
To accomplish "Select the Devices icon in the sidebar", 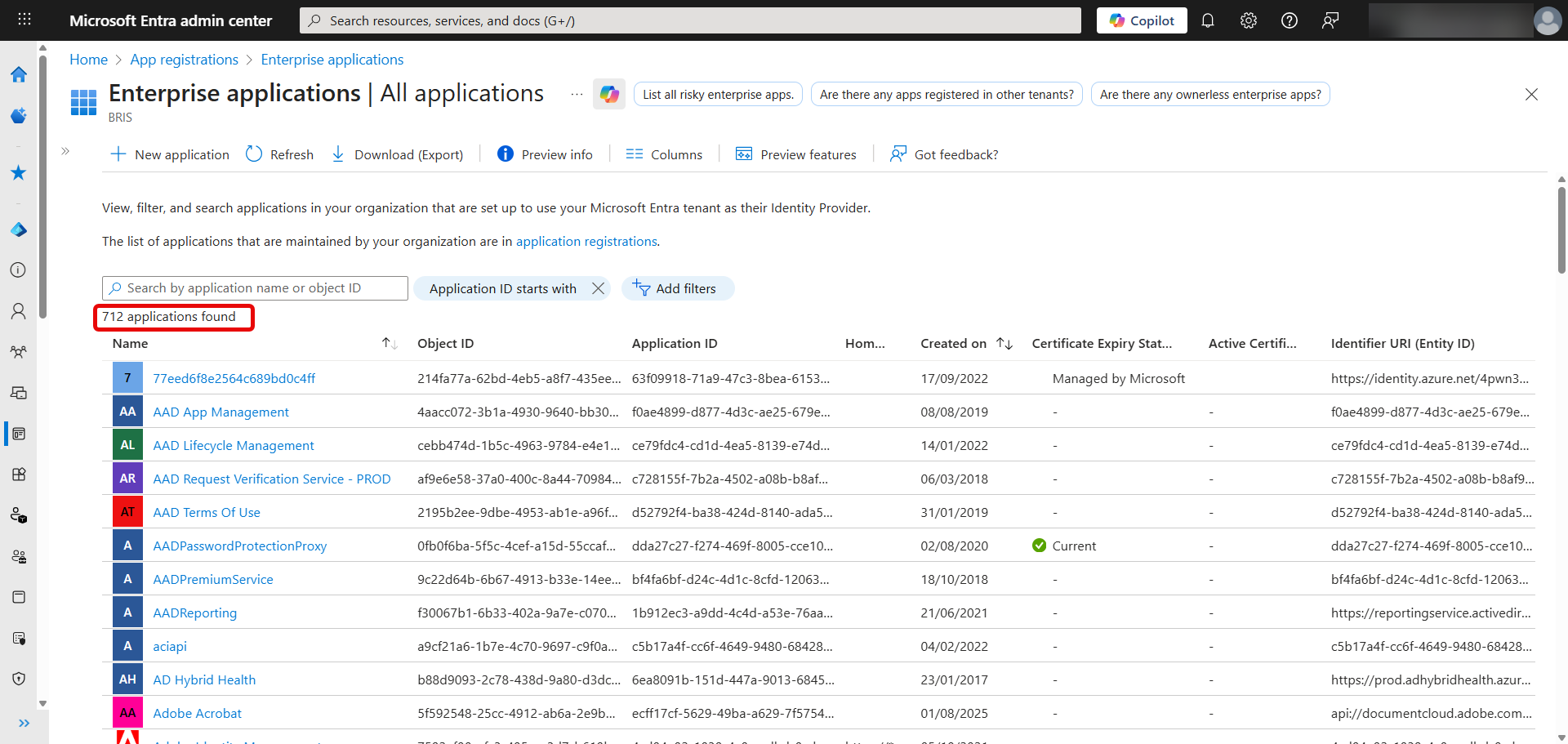I will (18, 393).
